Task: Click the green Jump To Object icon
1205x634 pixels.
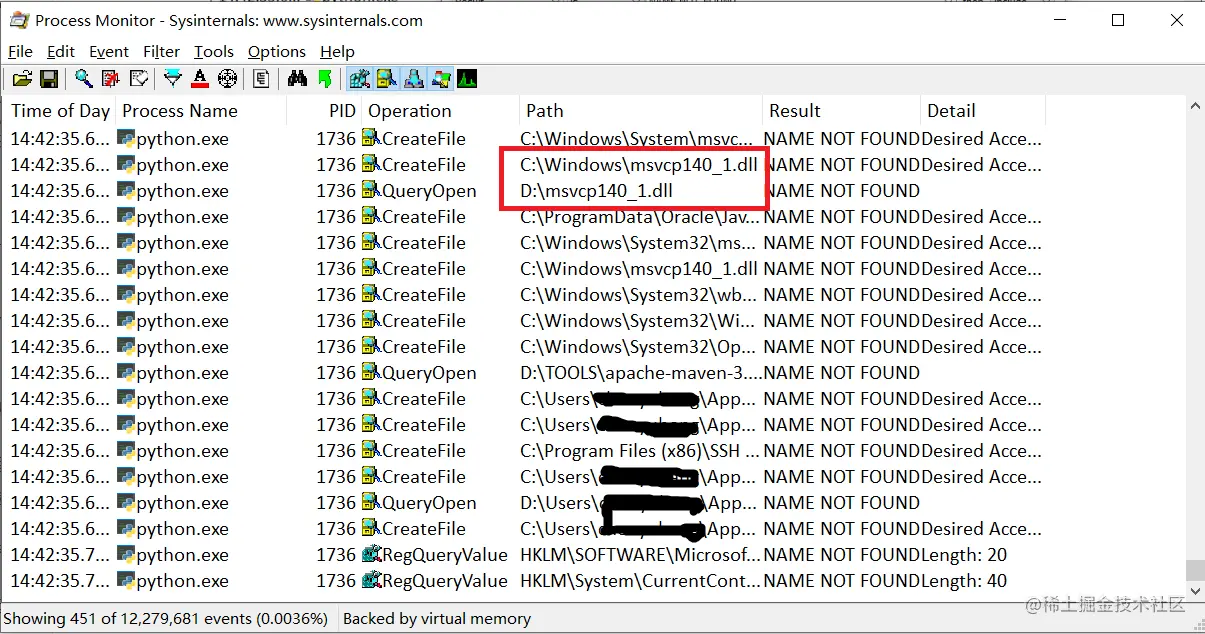Action: pos(324,78)
